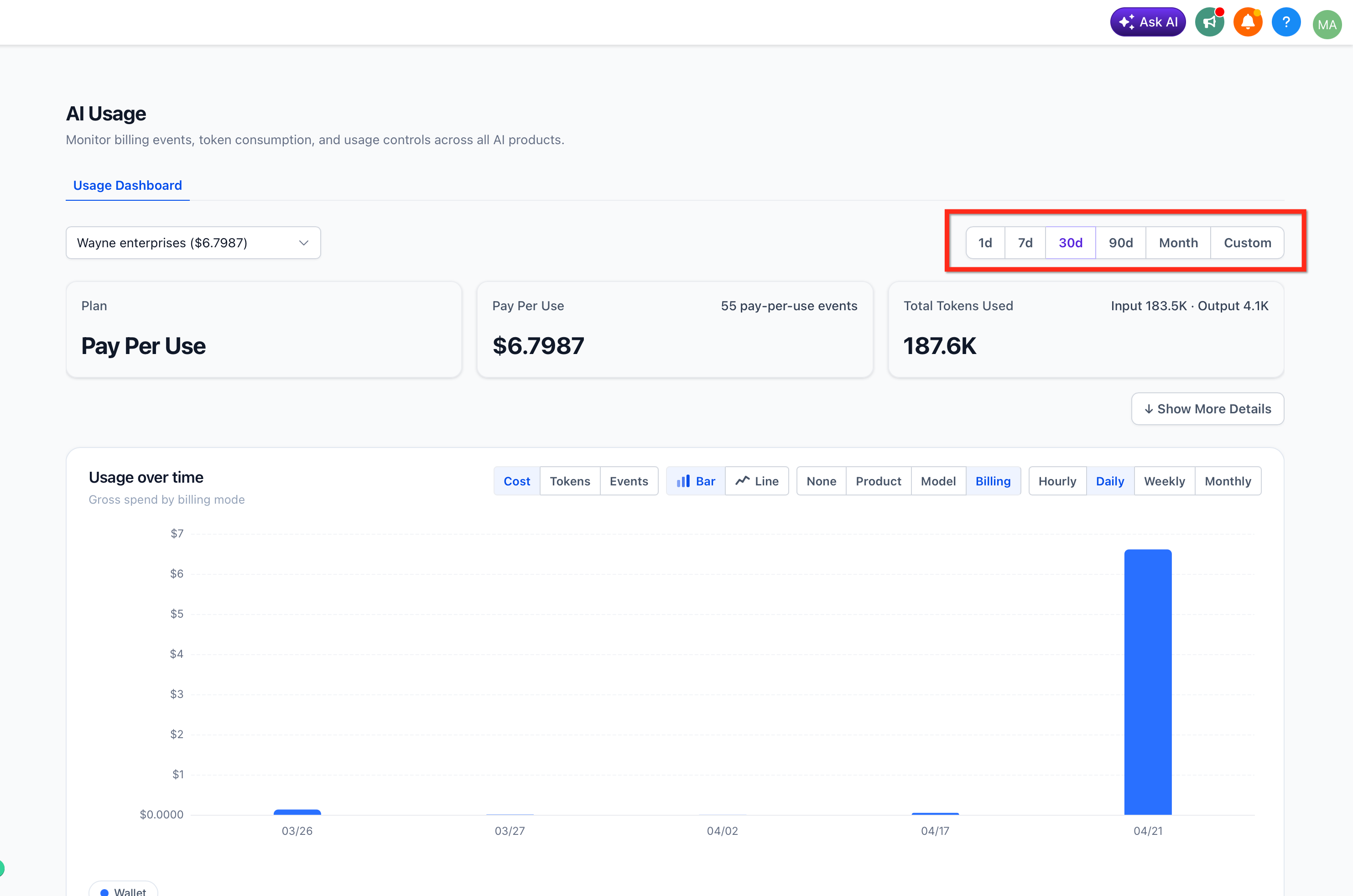
Task: Select the 7d time range
Action: (x=1025, y=243)
